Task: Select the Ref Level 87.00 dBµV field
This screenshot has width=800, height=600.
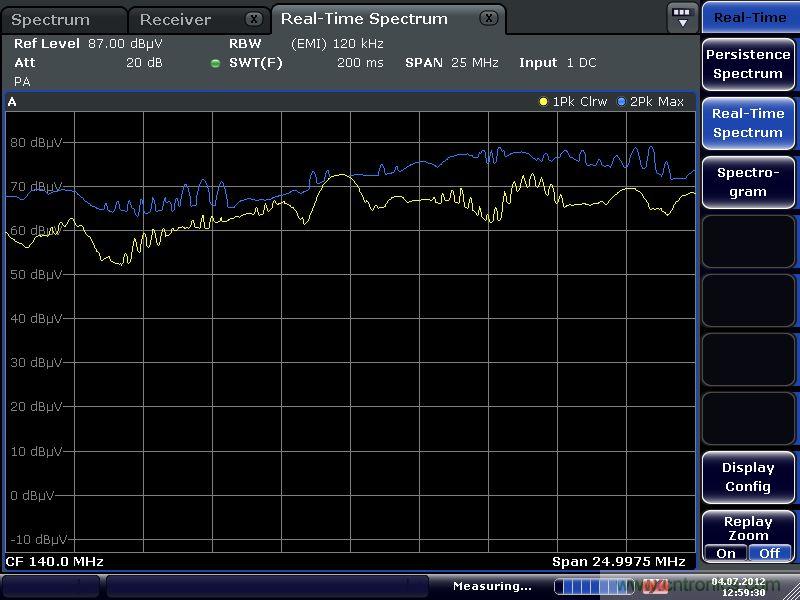Action: pos(88,44)
